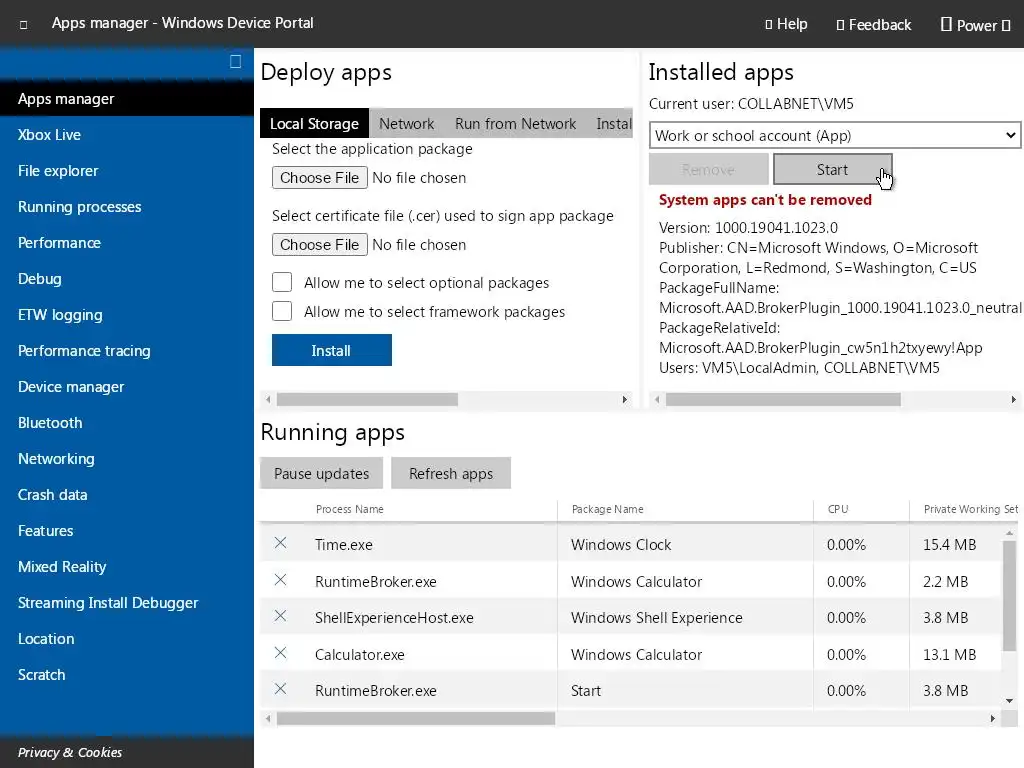1024x768 pixels.
Task: Pause updates for running apps
Action: [321, 474]
